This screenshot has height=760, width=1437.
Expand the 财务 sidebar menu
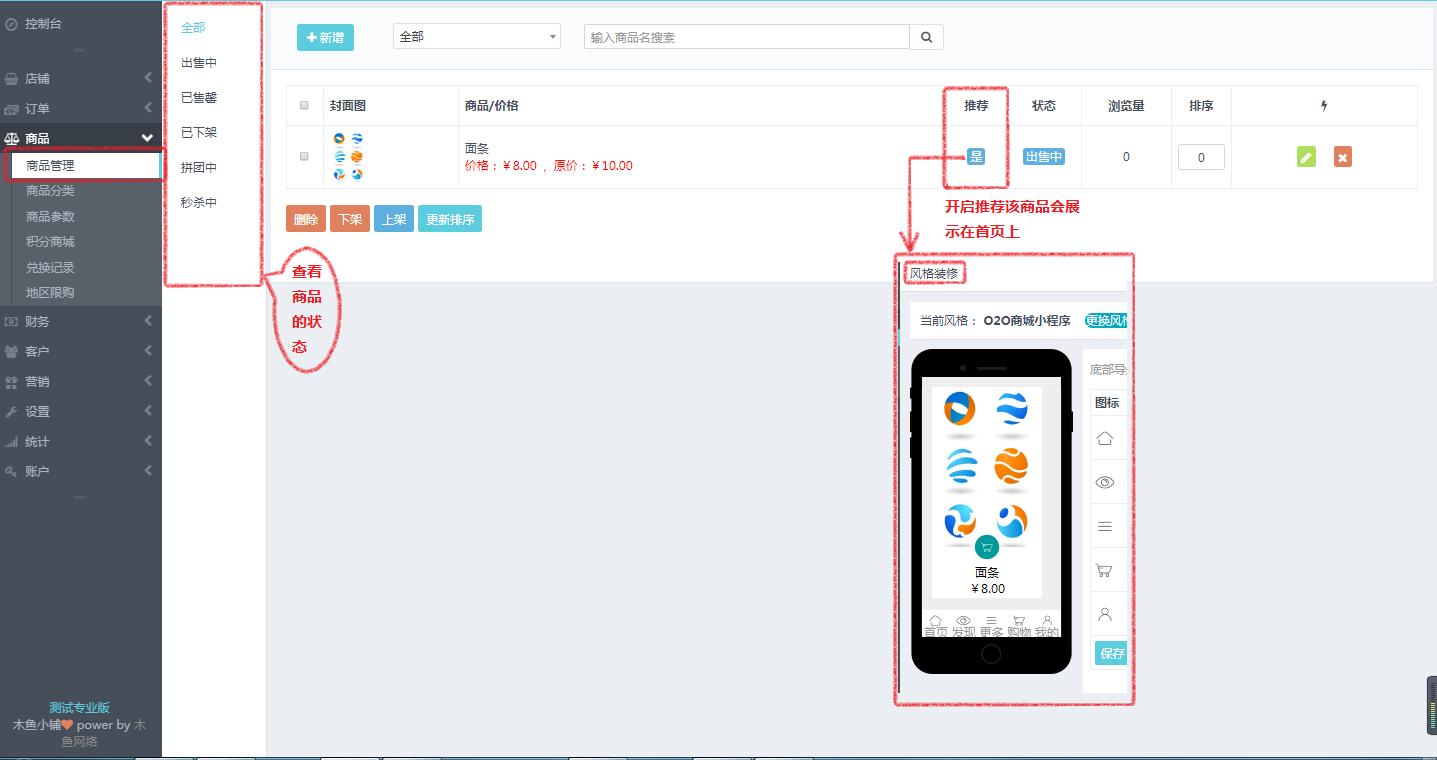(80, 321)
